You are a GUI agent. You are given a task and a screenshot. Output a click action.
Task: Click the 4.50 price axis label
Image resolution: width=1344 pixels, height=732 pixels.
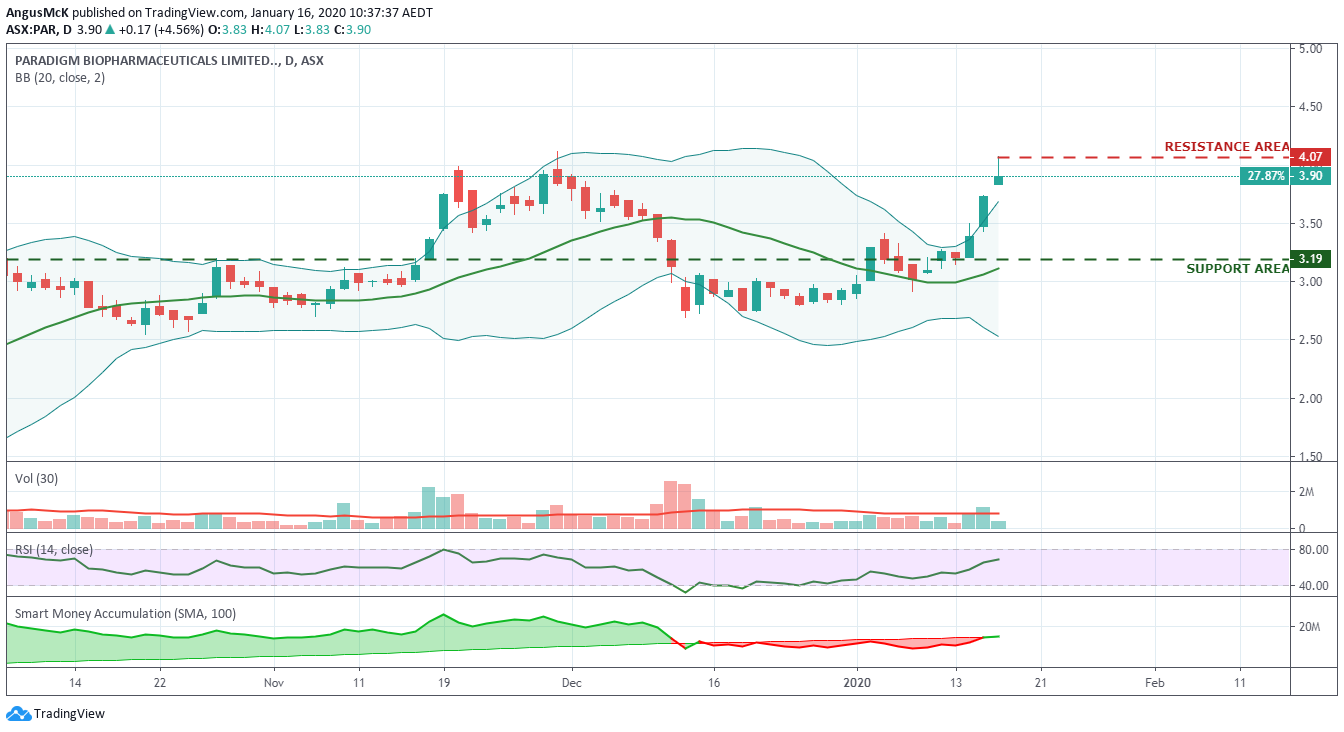pos(1311,107)
